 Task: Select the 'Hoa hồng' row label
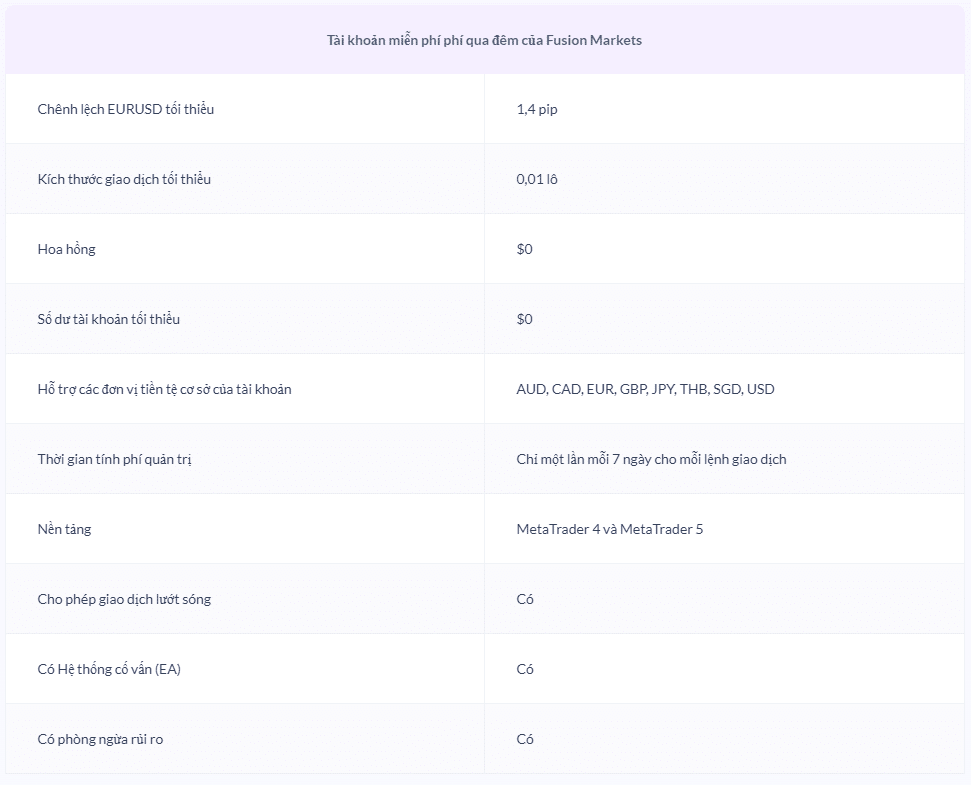67,249
